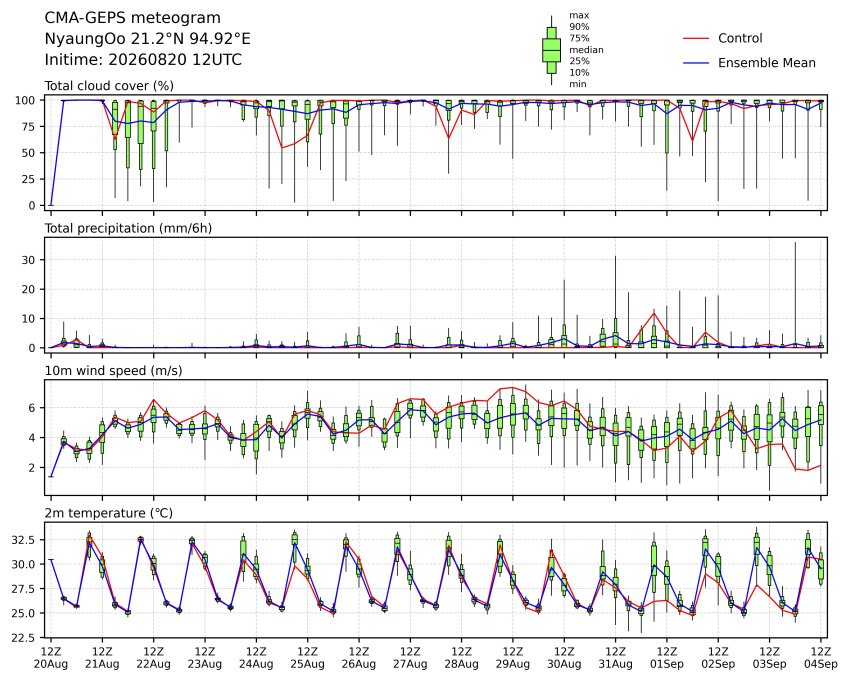This screenshot has height=681, width=849.
Task: Click the 12Z 29Aug x-axis label
Action: (x=513, y=658)
